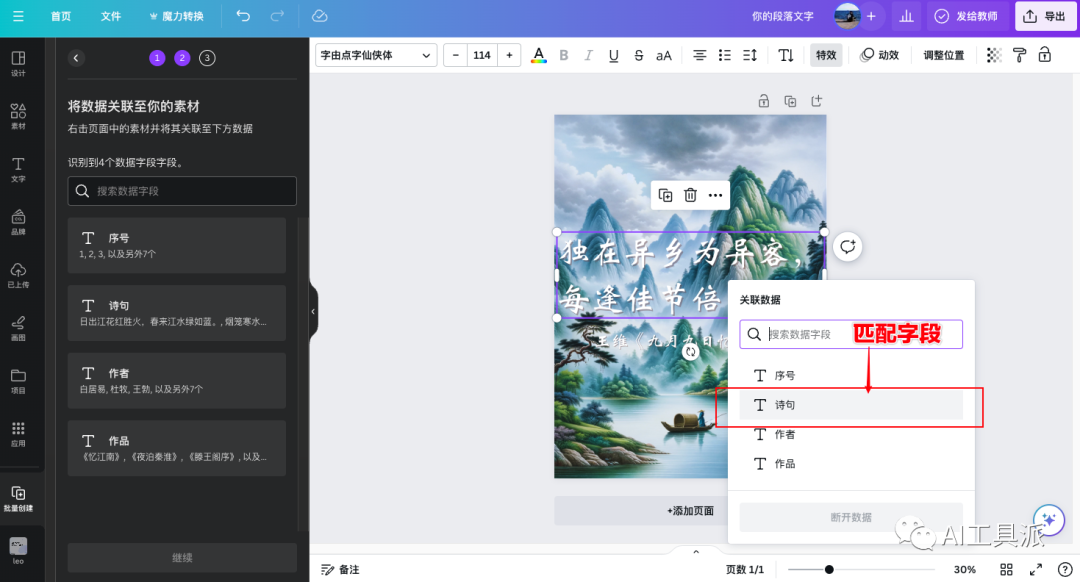This screenshot has width=1080, height=582.
Task: Click the 发给教师 button
Action: pyautogui.click(x=967, y=16)
